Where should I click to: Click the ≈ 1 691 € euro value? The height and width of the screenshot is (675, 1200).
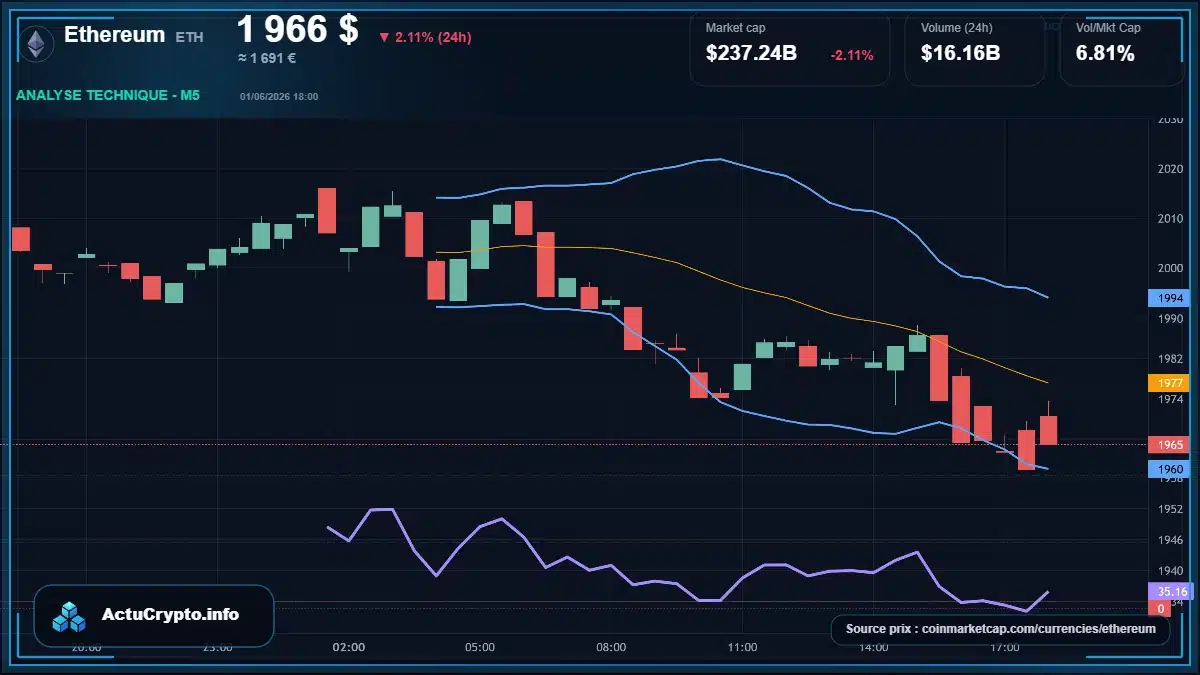point(266,58)
